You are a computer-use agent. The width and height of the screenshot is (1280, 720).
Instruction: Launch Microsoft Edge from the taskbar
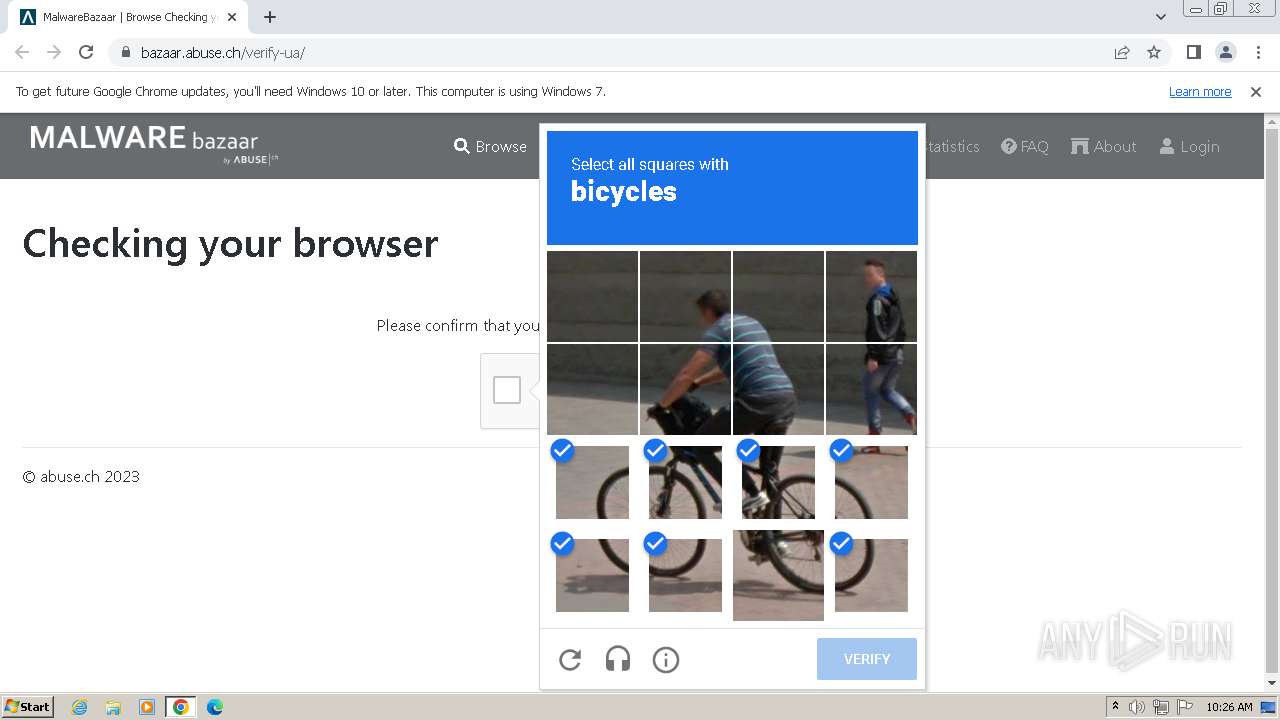215,707
